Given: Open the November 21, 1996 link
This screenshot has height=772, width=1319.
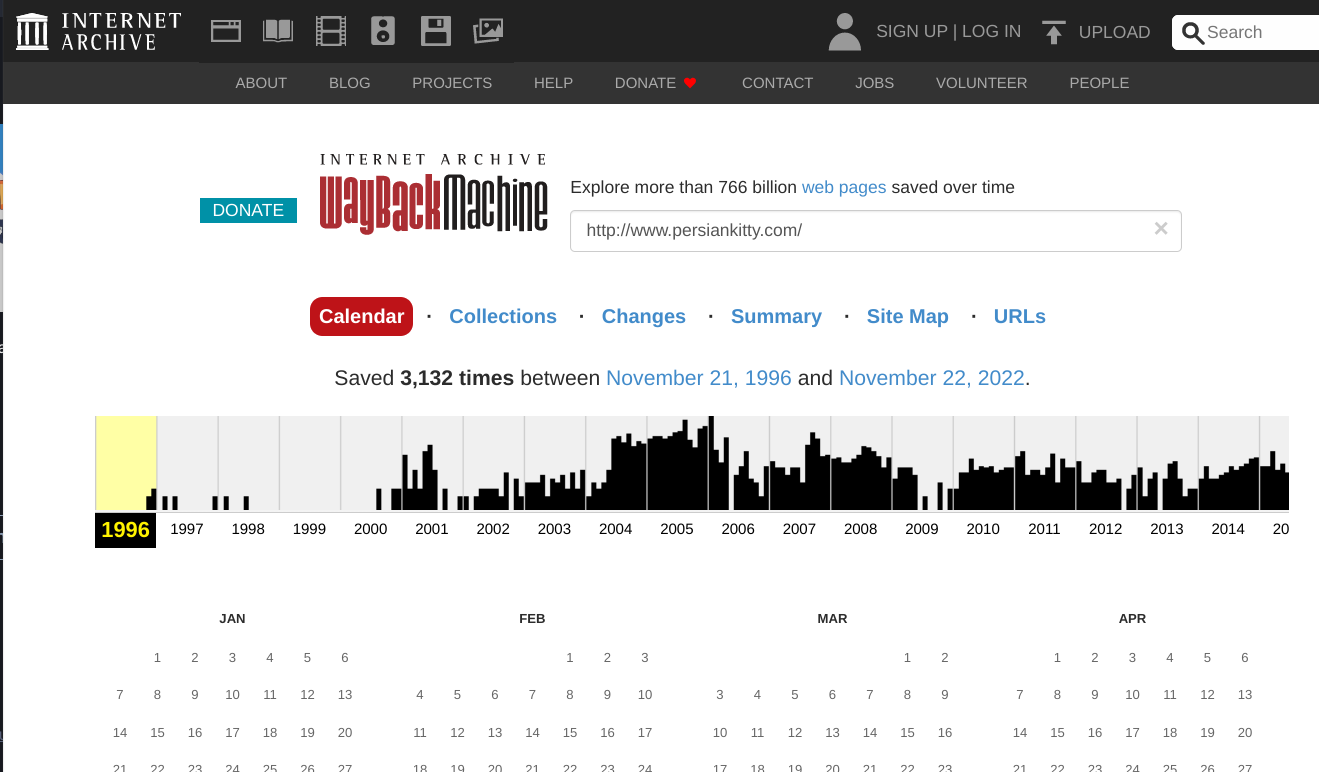Looking at the screenshot, I should (x=699, y=378).
